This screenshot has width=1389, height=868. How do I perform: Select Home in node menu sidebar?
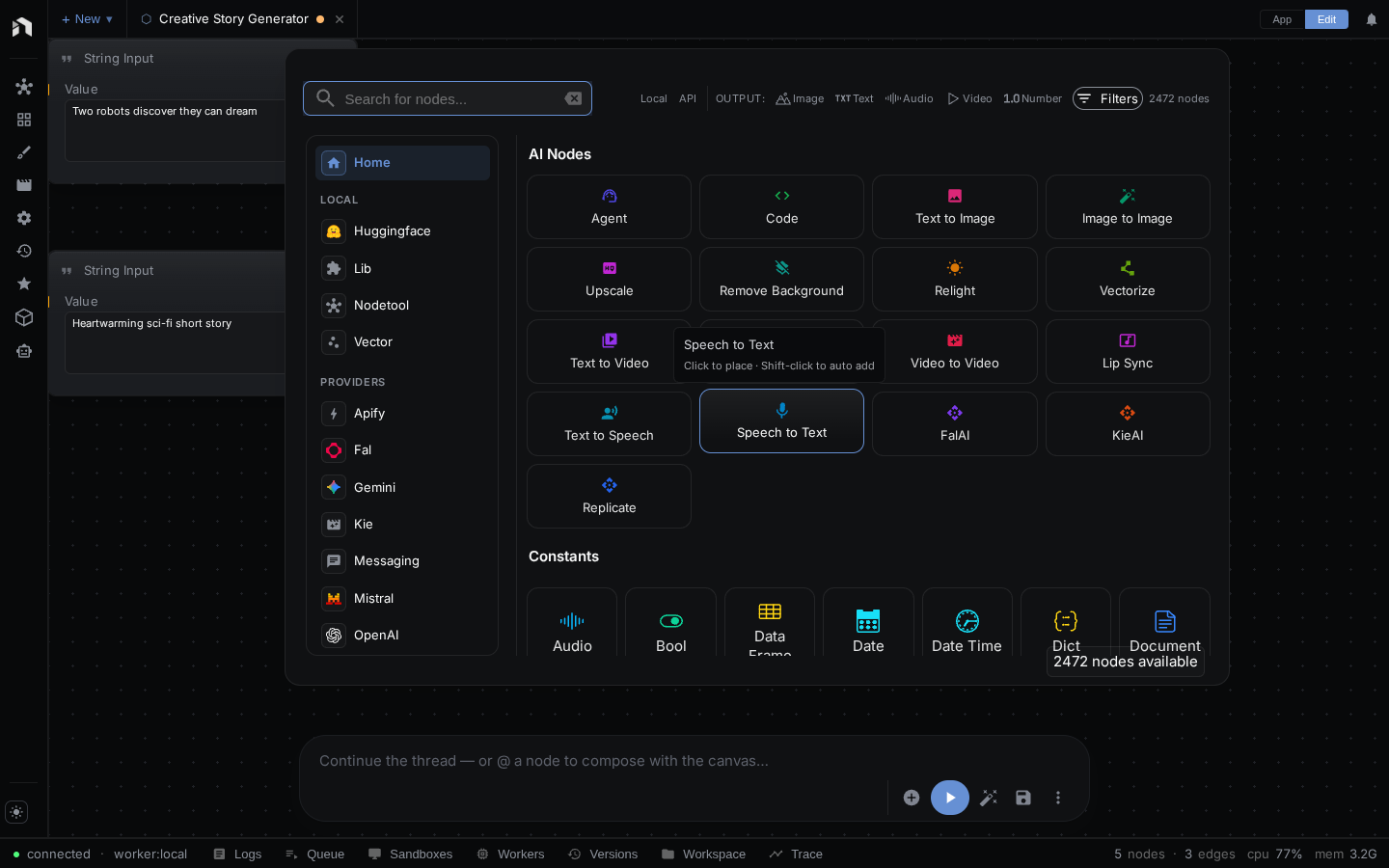tap(402, 163)
